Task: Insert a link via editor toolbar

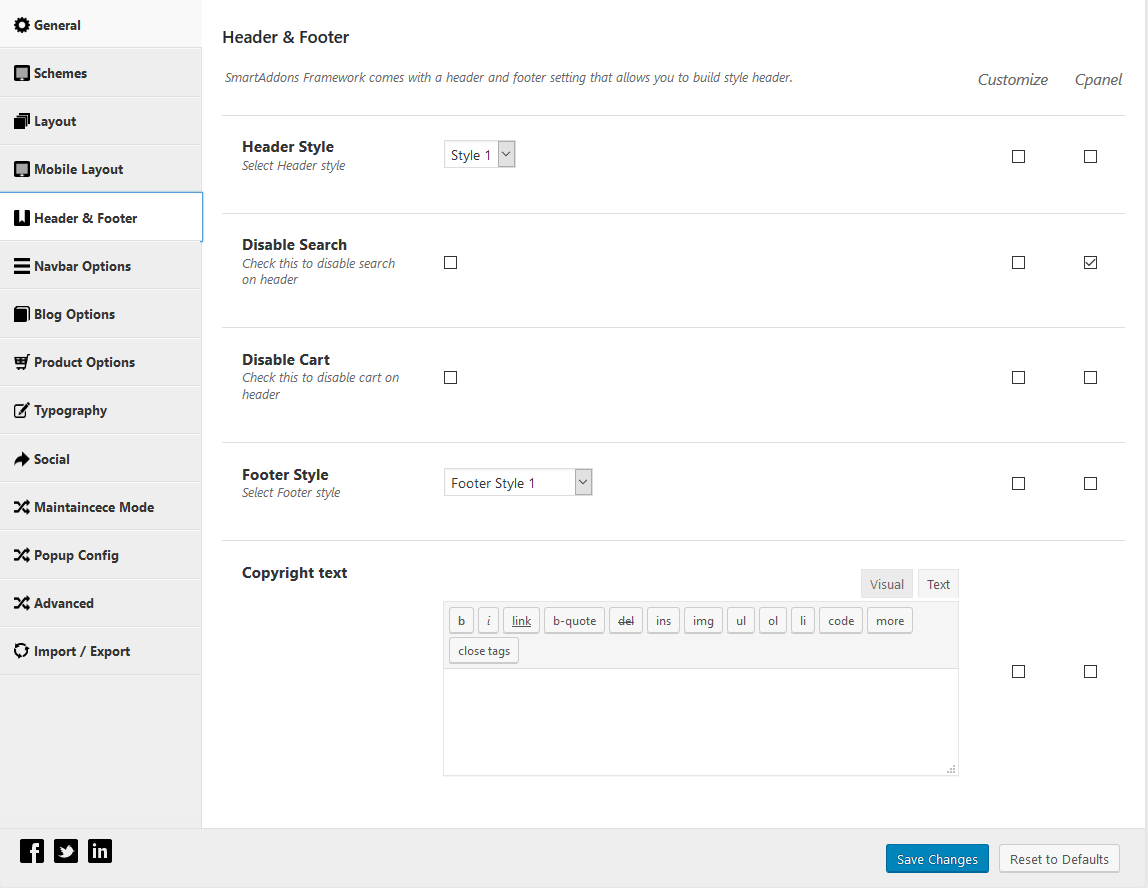Action: point(521,621)
